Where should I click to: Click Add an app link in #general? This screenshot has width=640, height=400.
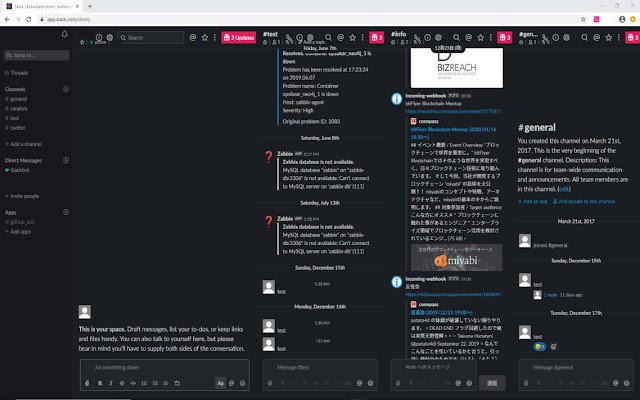(x=533, y=202)
